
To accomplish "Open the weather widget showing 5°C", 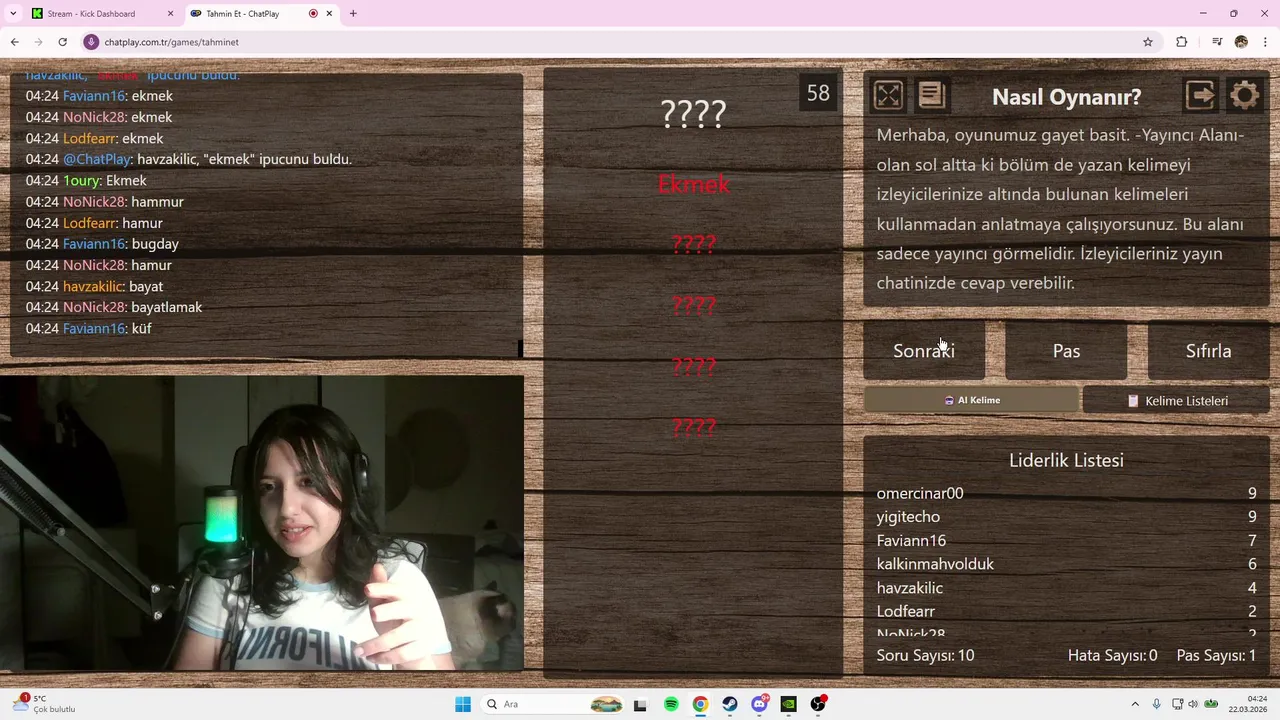I will (44, 704).
